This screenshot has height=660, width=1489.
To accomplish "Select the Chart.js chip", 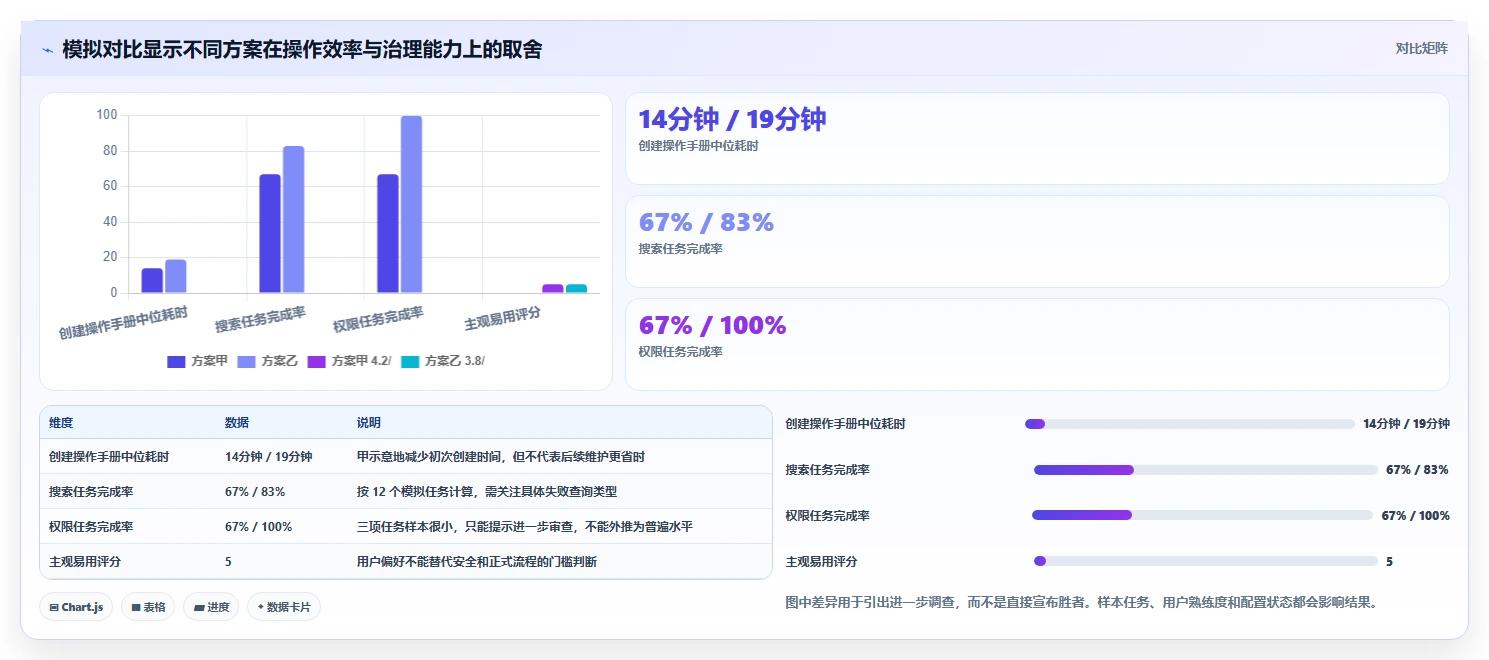I will point(76,607).
